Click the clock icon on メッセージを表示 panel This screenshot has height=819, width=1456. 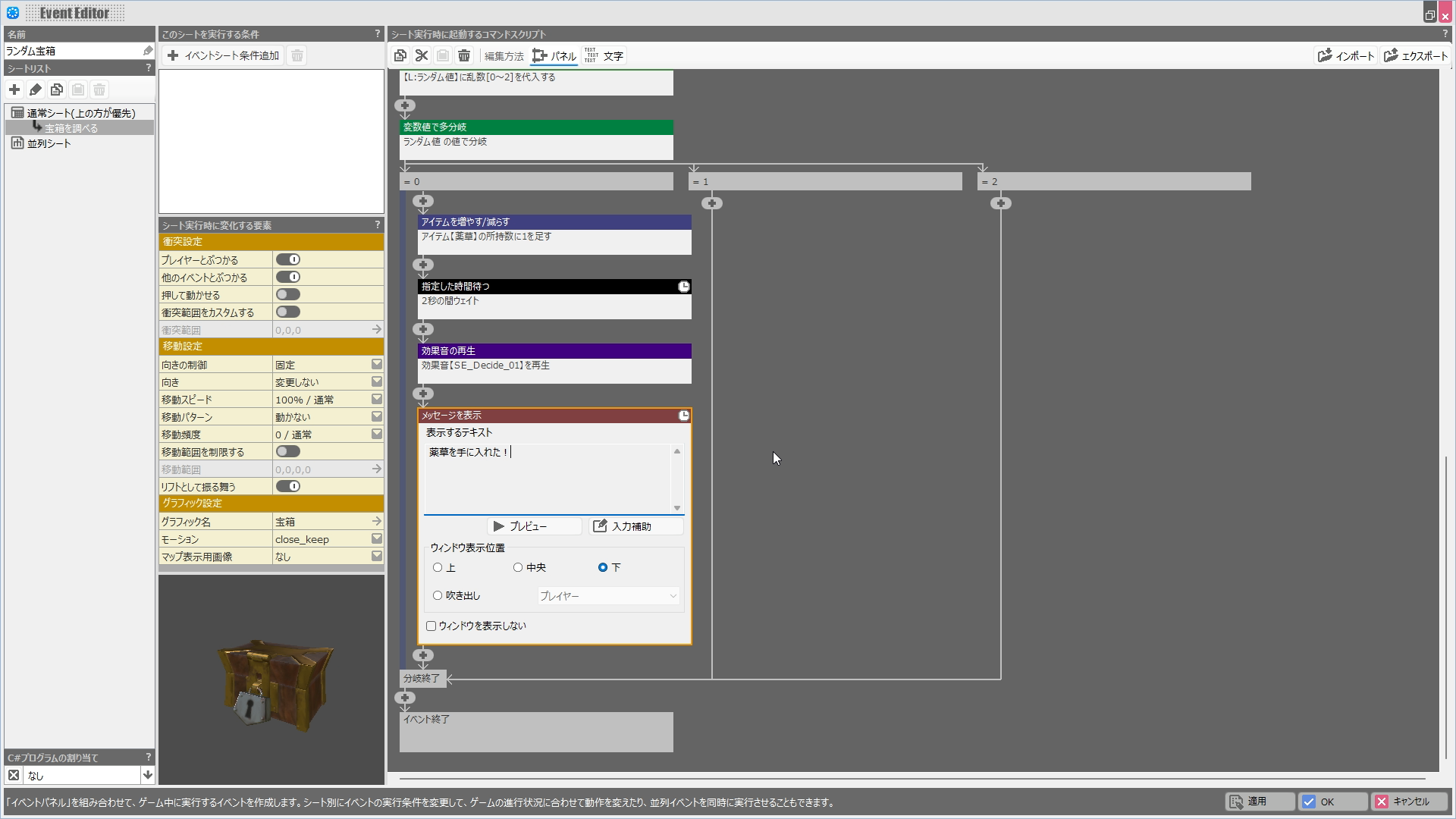pyautogui.click(x=683, y=416)
